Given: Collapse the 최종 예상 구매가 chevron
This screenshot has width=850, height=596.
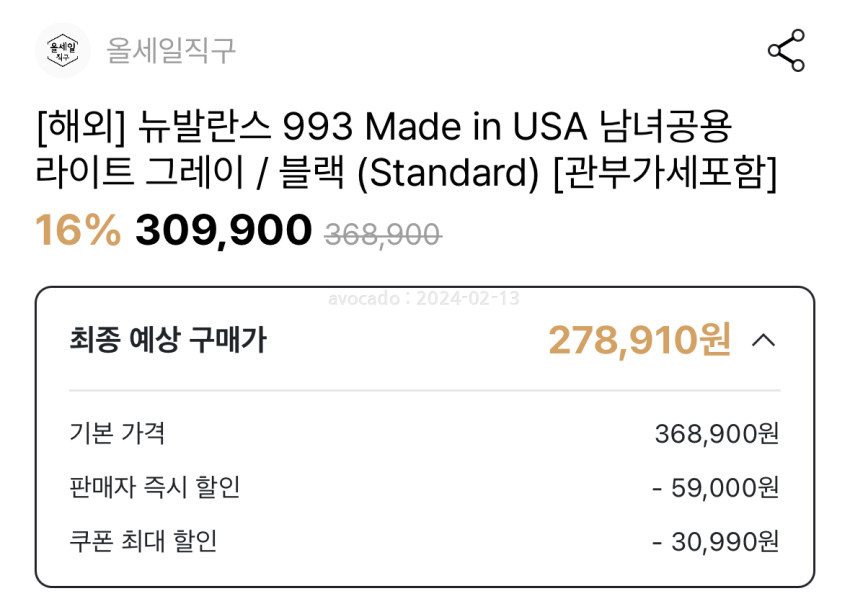Looking at the screenshot, I should (x=763, y=341).
